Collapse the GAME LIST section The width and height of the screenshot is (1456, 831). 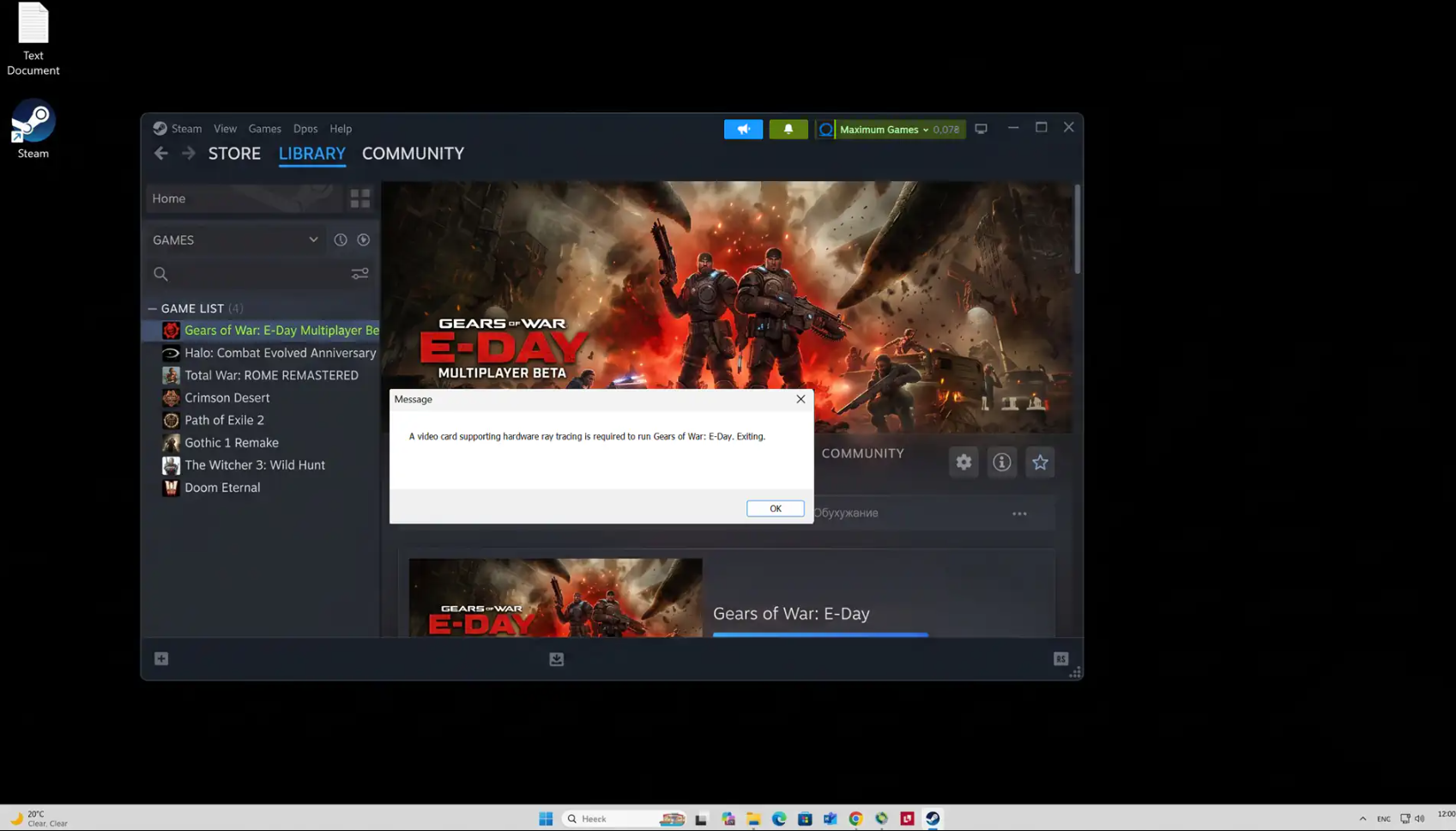(x=152, y=309)
